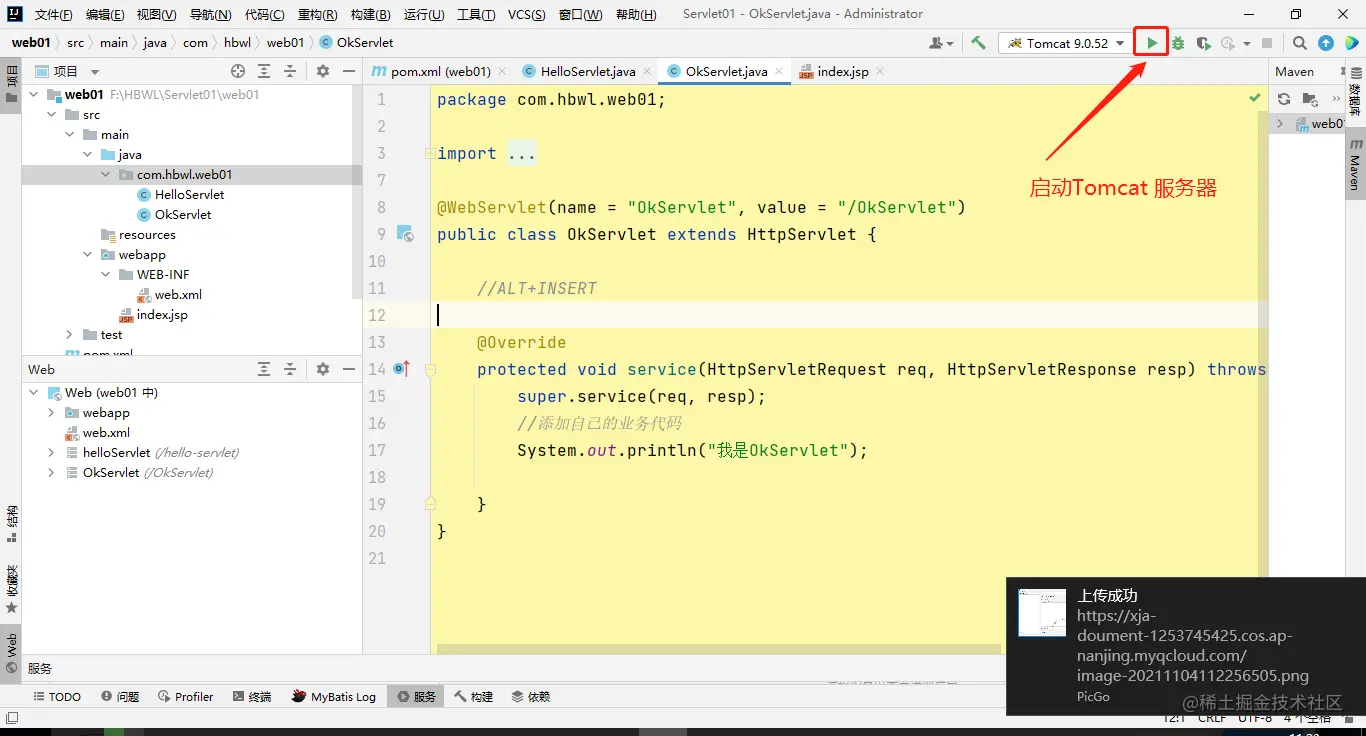Collapse the com.hbwl.web01 package node
1366x736 pixels.
tap(106, 174)
